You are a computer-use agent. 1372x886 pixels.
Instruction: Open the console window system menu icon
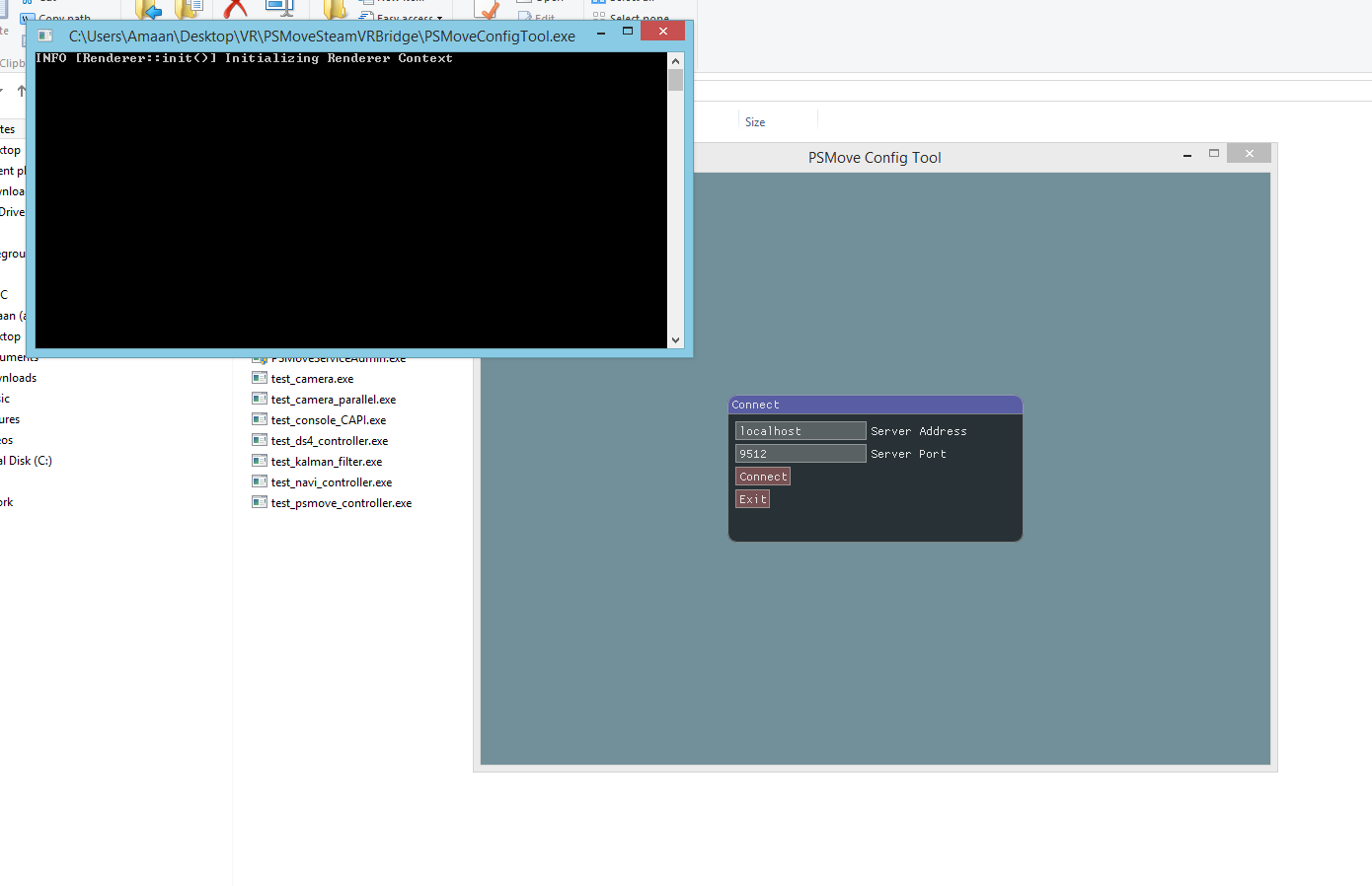[45, 36]
